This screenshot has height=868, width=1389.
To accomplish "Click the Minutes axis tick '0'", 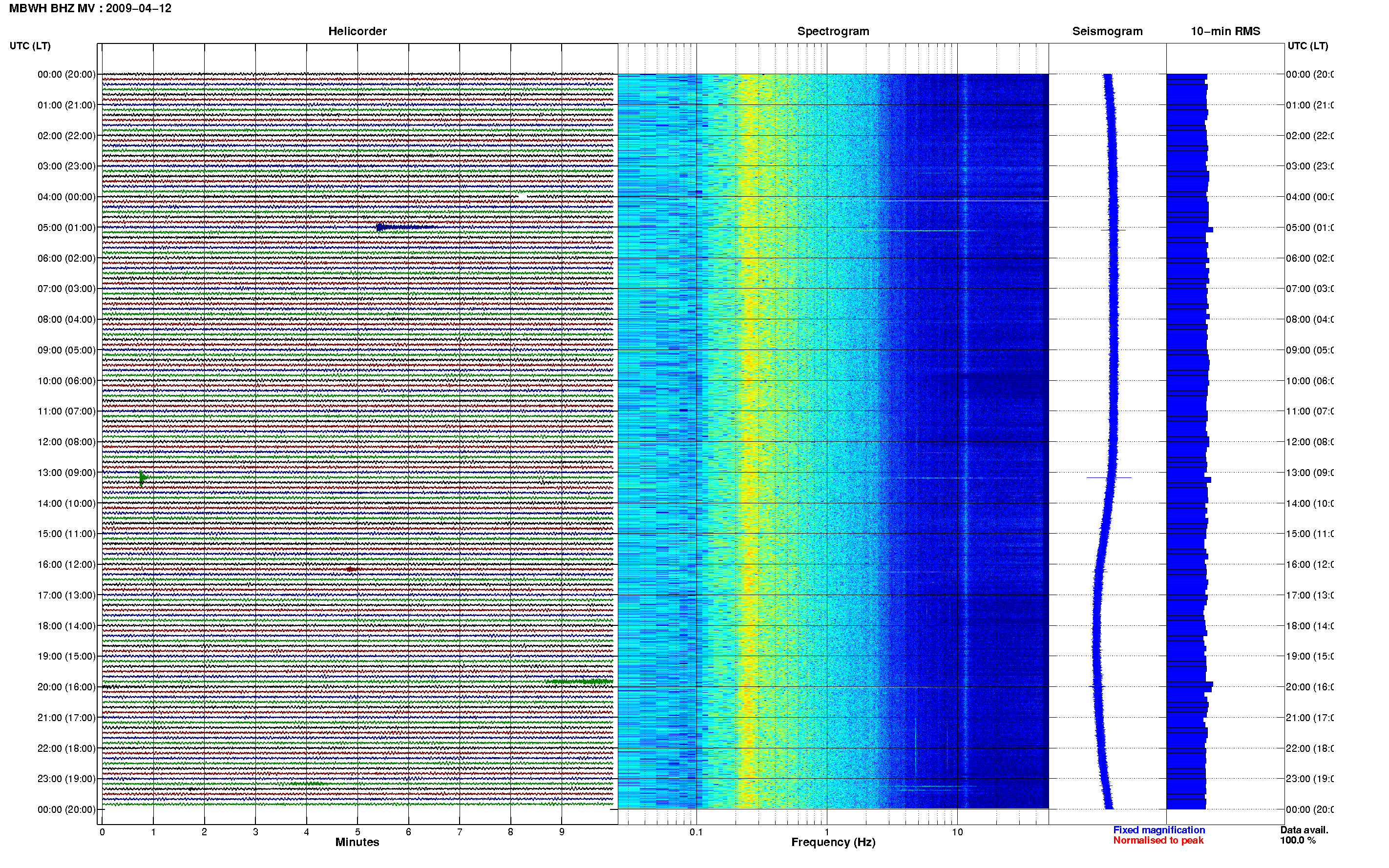I will [x=102, y=832].
